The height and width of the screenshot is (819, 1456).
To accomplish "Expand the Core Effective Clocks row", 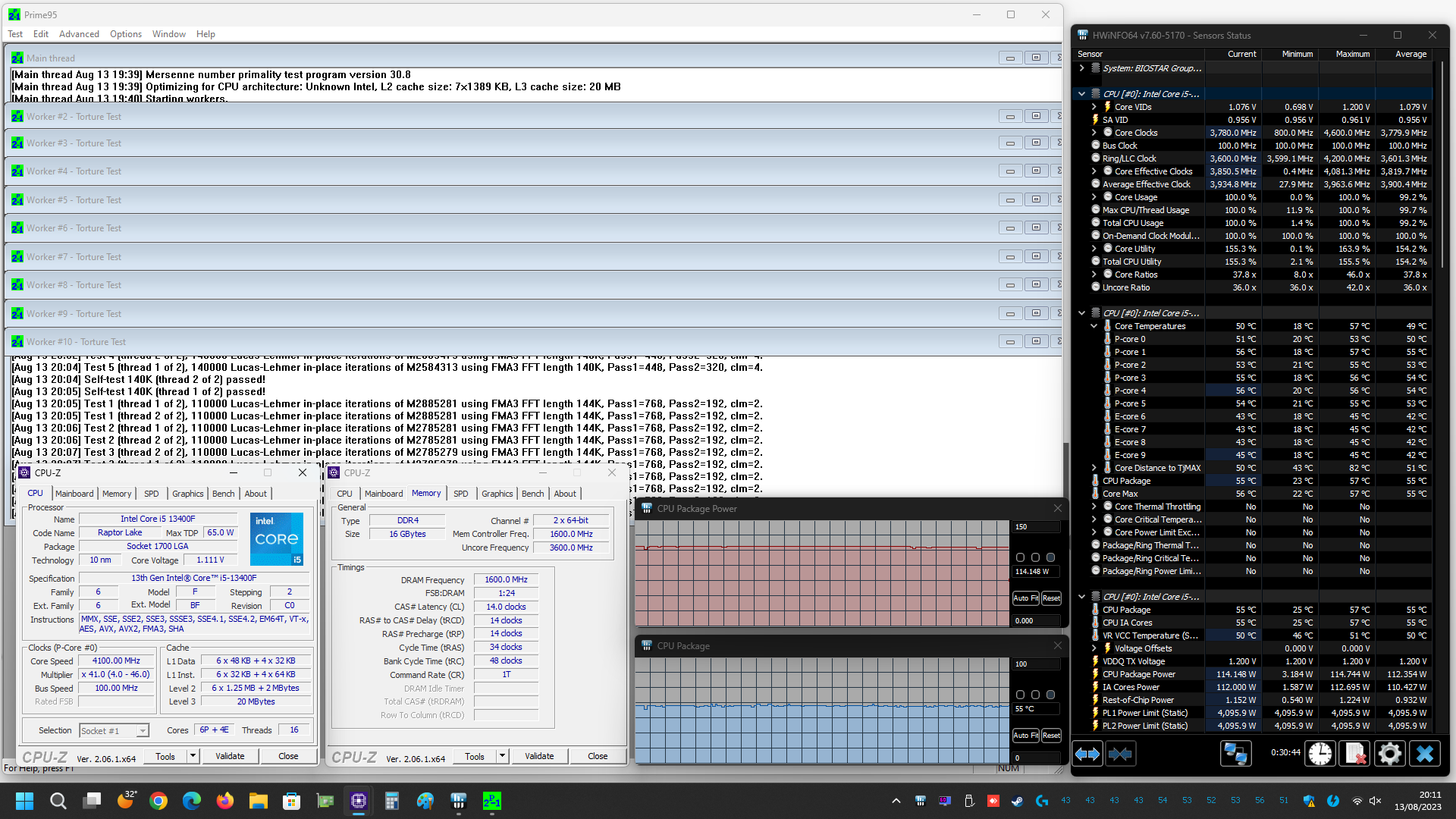I will pyautogui.click(x=1094, y=171).
